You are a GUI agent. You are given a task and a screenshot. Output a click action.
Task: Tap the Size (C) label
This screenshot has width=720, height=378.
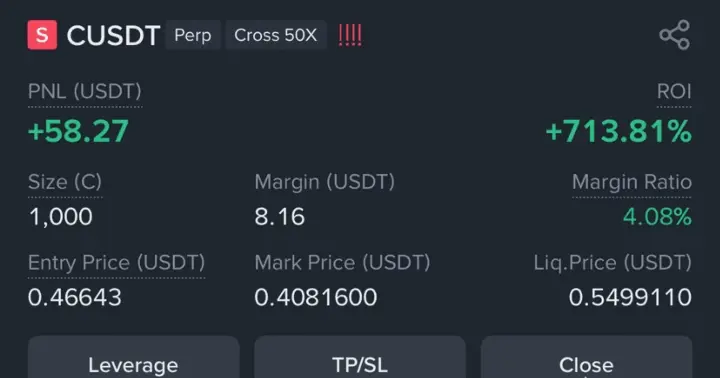(x=65, y=182)
